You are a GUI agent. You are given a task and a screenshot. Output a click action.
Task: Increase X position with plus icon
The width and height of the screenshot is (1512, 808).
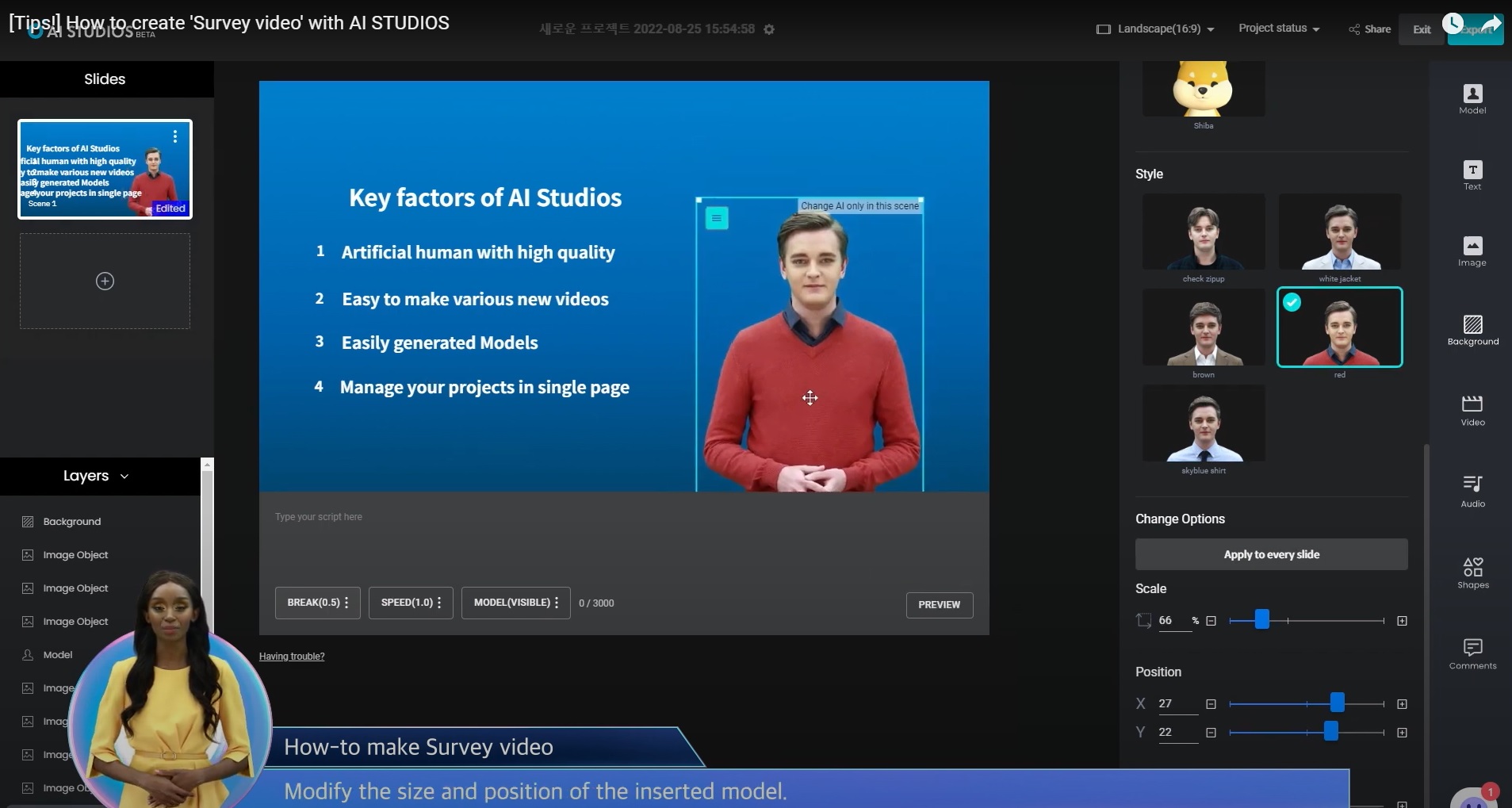(x=1402, y=704)
